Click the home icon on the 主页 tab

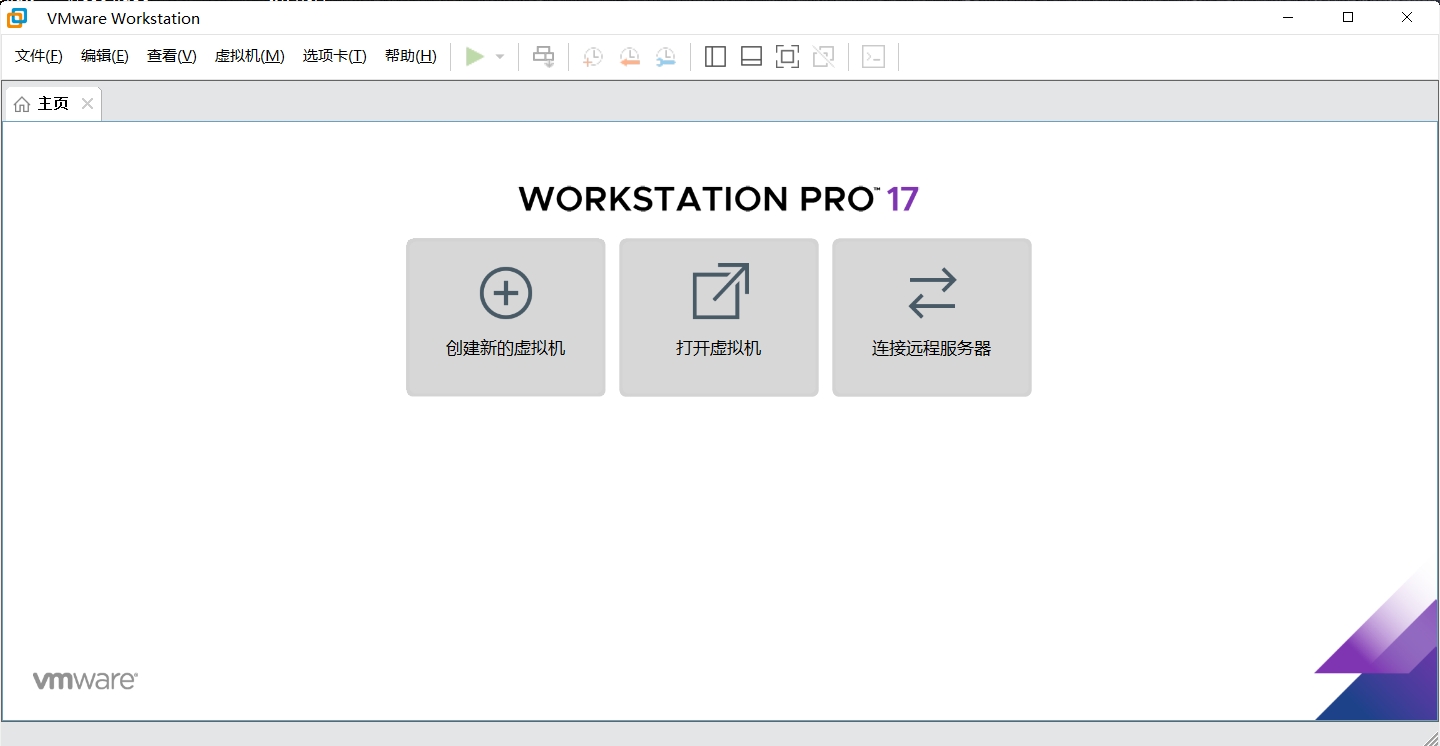(x=22, y=104)
